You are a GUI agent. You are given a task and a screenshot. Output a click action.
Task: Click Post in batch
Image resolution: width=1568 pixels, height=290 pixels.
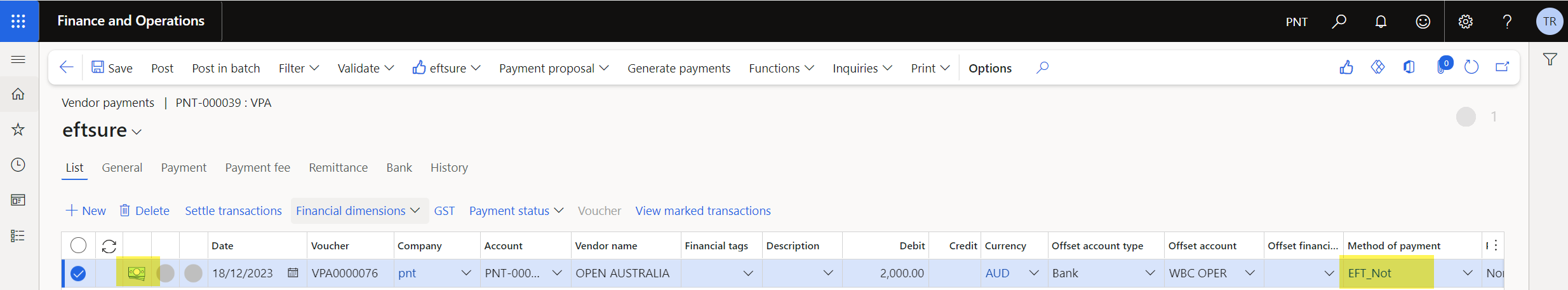pos(226,68)
